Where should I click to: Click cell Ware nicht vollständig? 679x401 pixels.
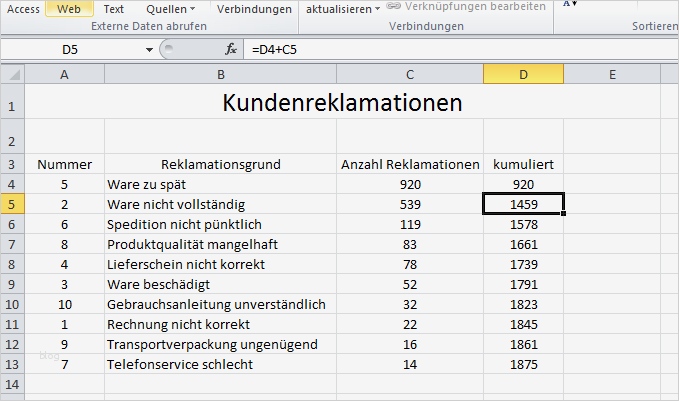point(220,204)
